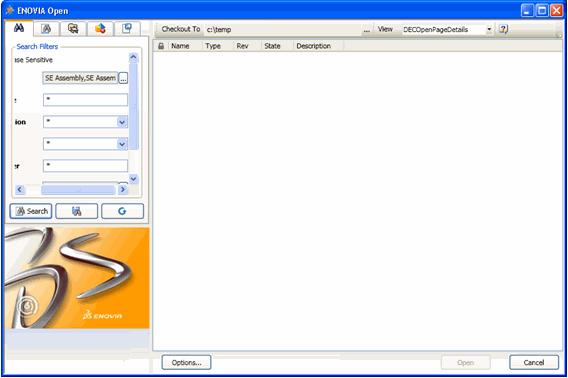Open the fifth tab with pages icon
This screenshot has height=378, width=568.
tap(127, 29)
